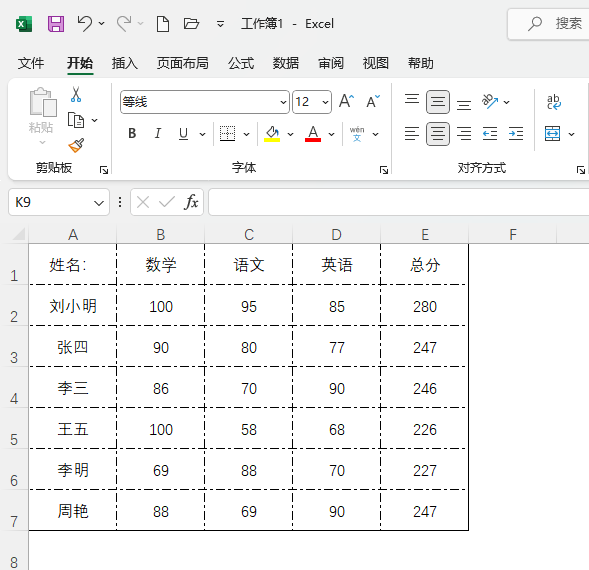Open a new blank workbook icon
Image resolution: width=589 pixels, height=570 pixels.
(163, 24)
